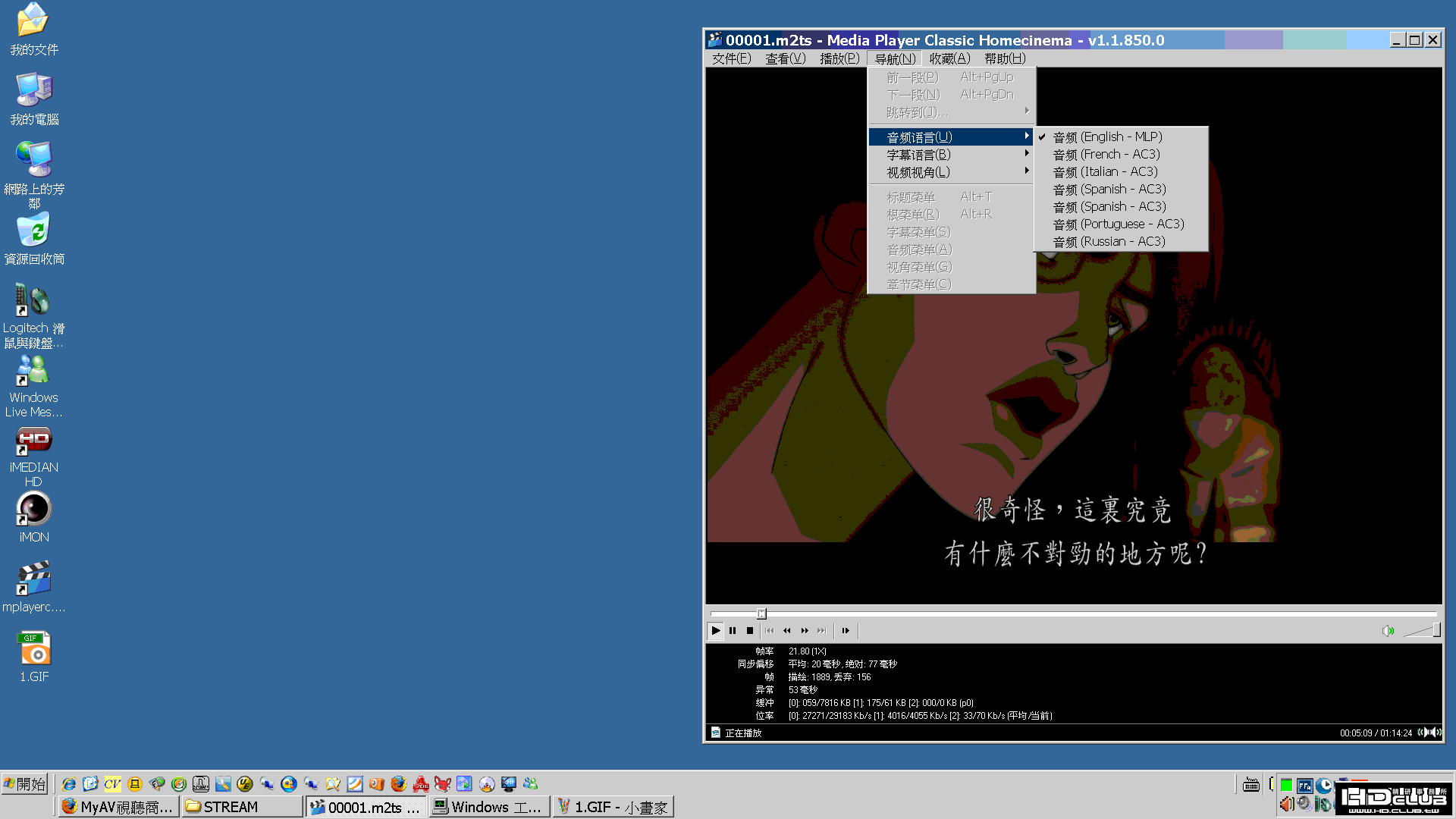Switch to Windows 工... task manager window
Screen dimensions: 1456x819
coord(489,807)
